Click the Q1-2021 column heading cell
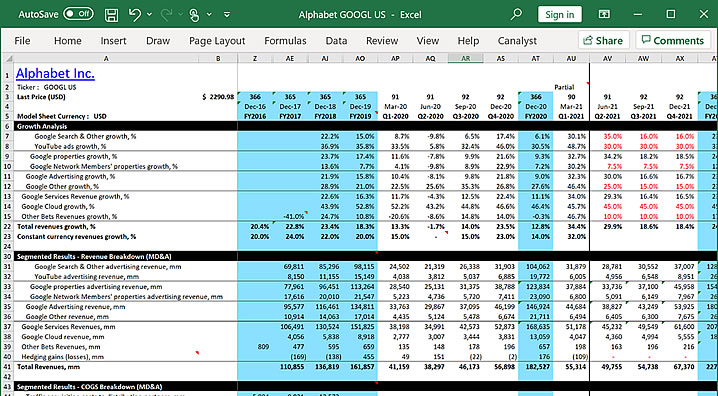 [x=571, y=116]
